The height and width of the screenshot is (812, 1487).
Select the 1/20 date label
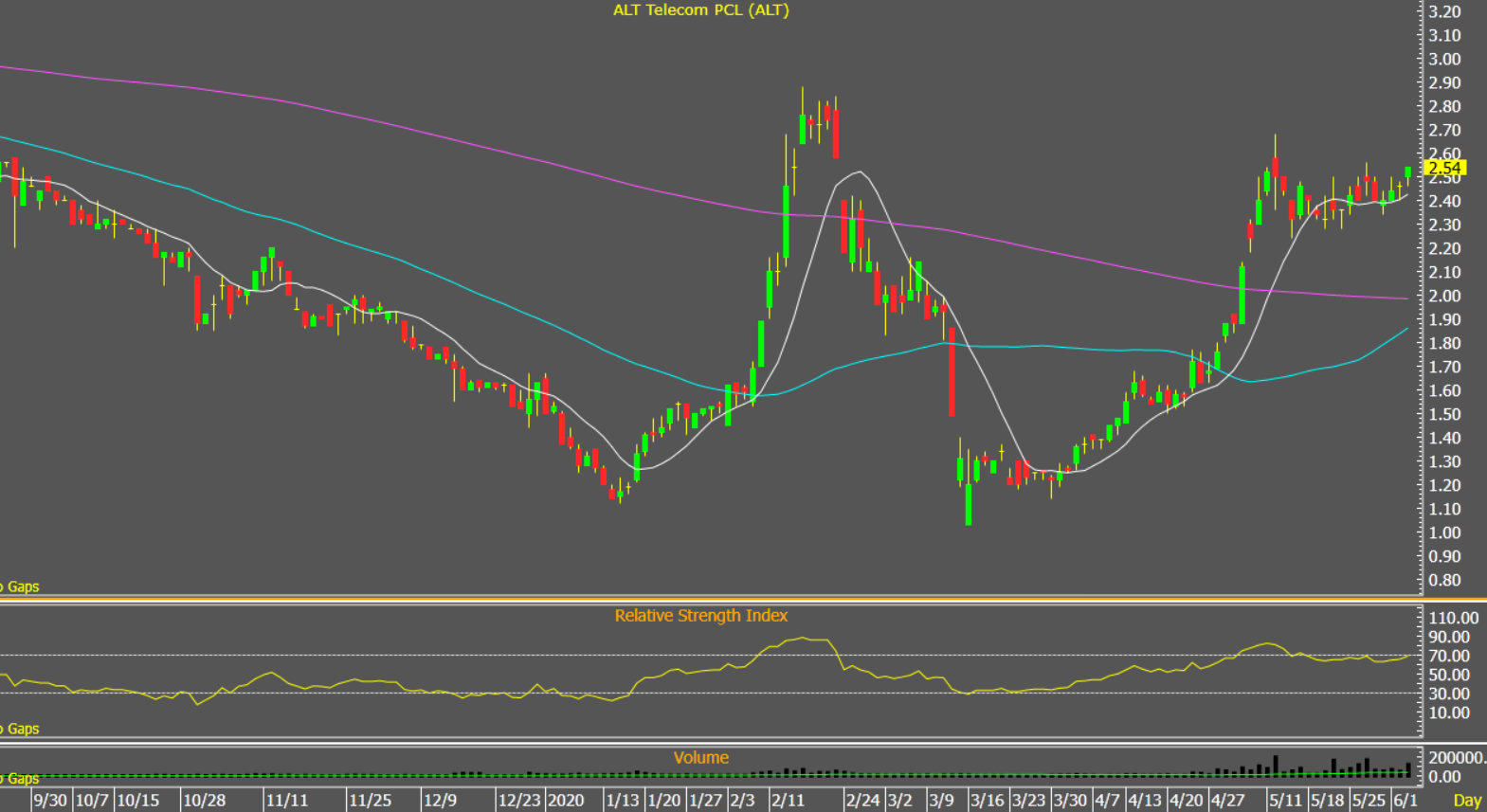[664, 801]
